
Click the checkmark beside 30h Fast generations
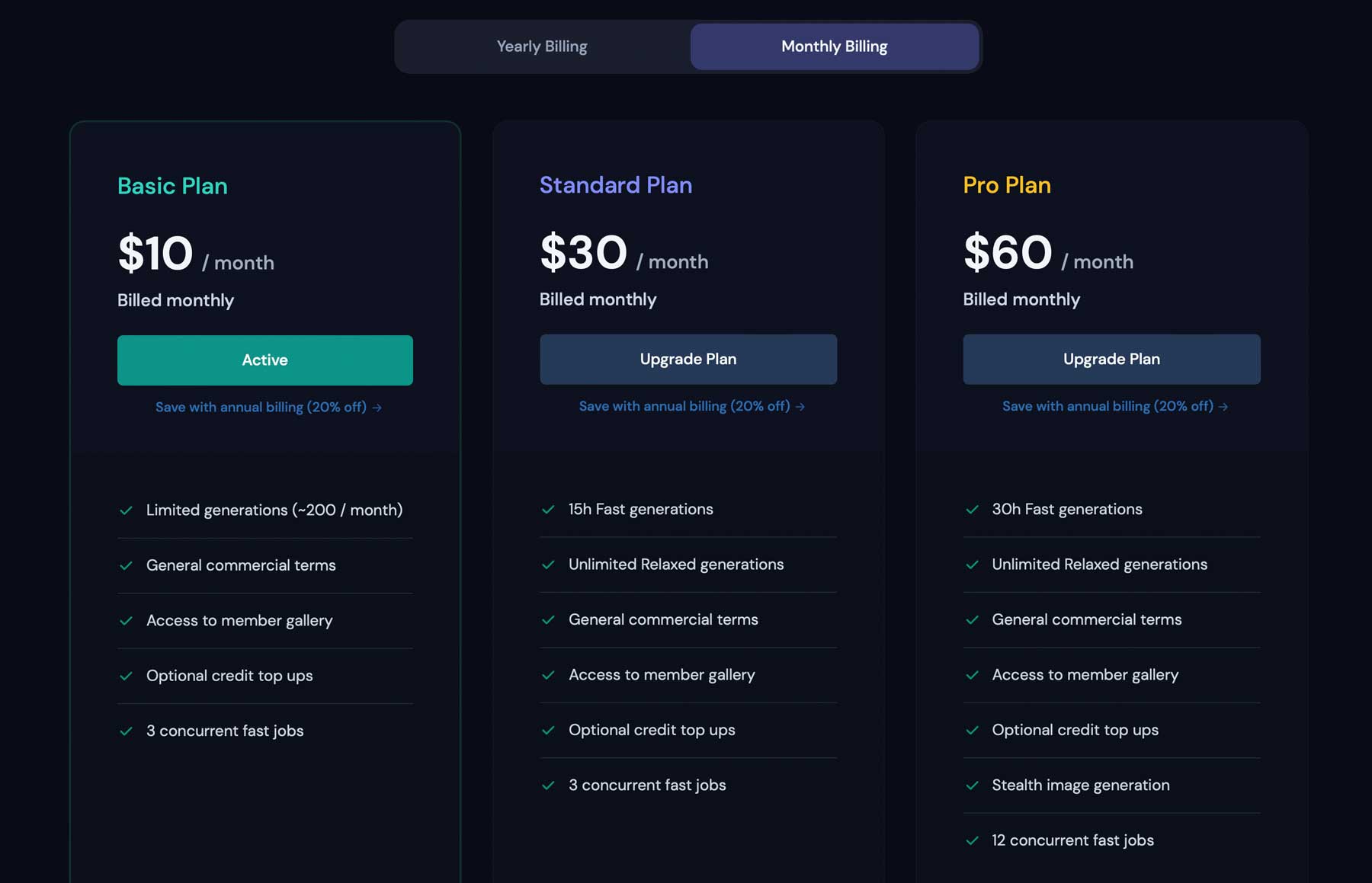973,510
